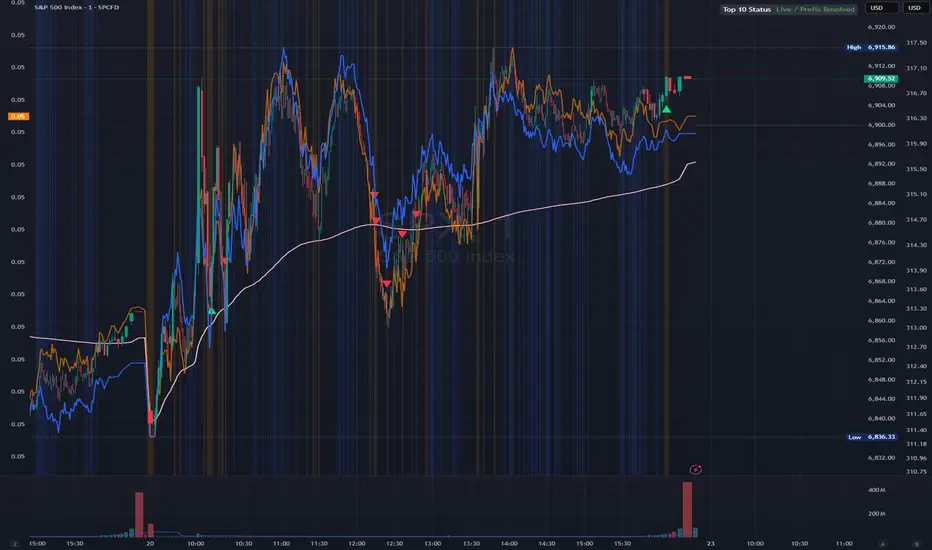Click the S&P 500 Index chart title
932x550 pixels.
pyautogui.click(x=77, y=7)
